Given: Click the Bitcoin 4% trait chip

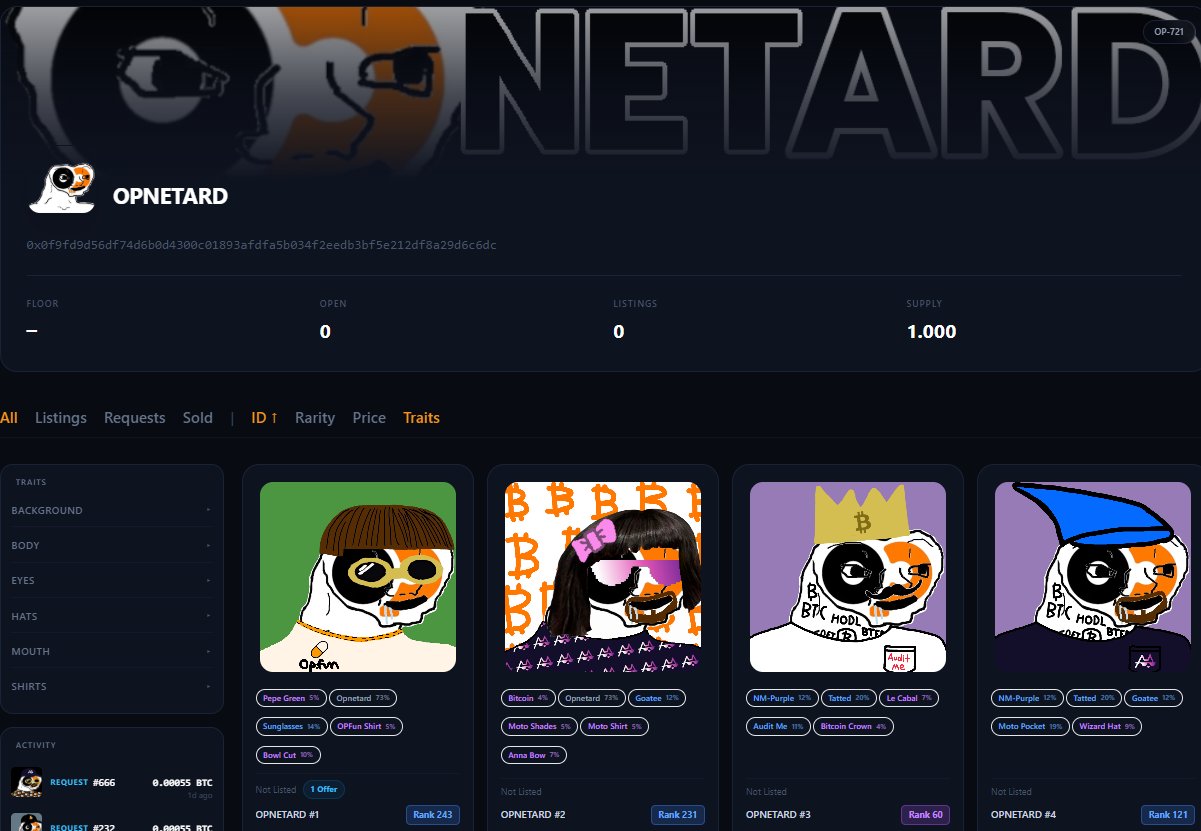Looking at the screenshot, I should point(529,698).
